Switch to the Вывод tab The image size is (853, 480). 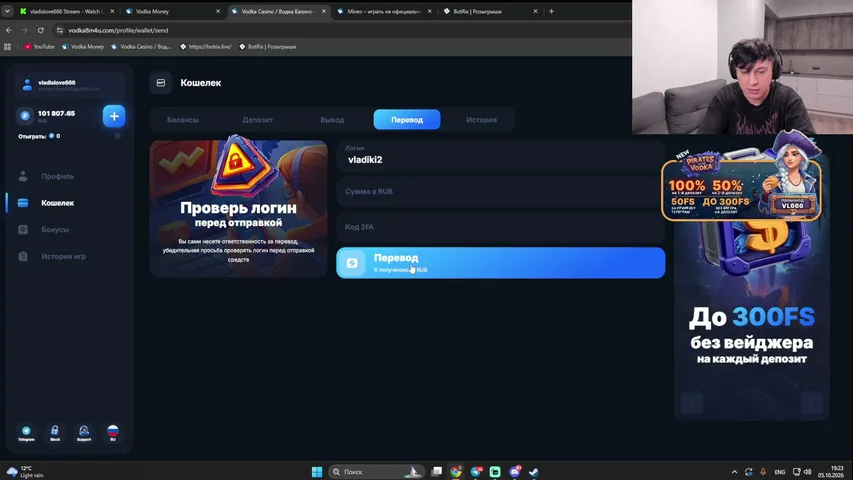coord(332,120)
